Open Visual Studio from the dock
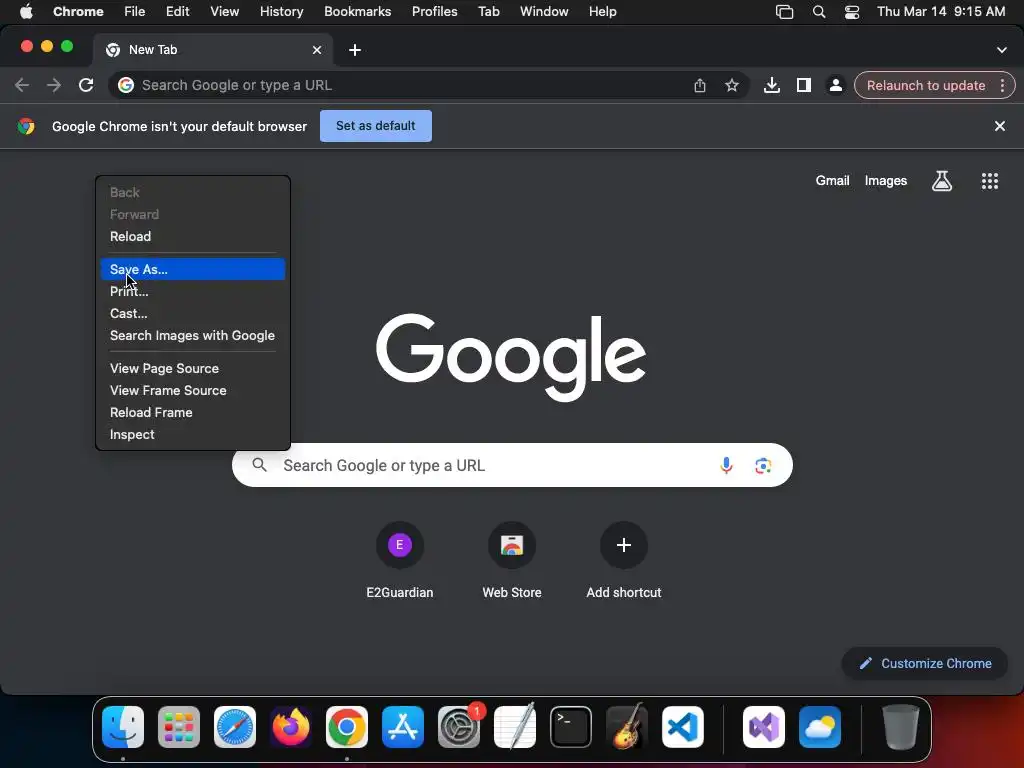The height and width of the screenshot is (768, 1024). tap(763, 727)
